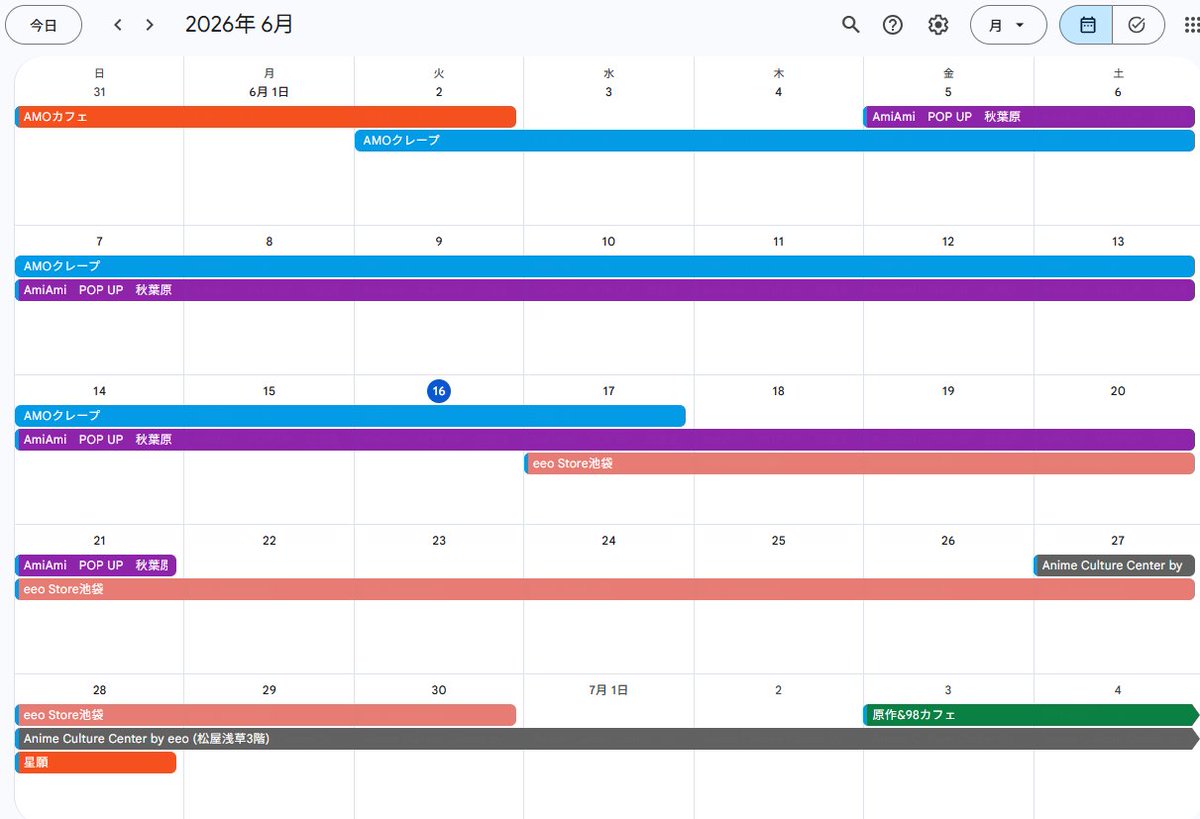1200x819 pixels.
Task: Select date number 24
Action: click(x=608, y=541)
